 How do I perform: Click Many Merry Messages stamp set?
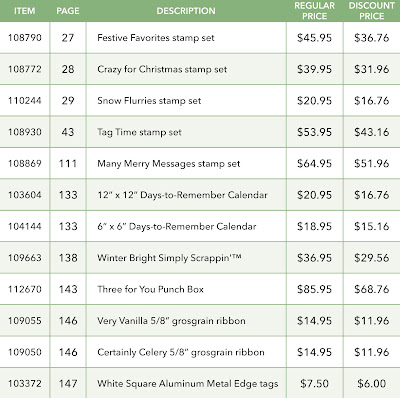point(169,164)
